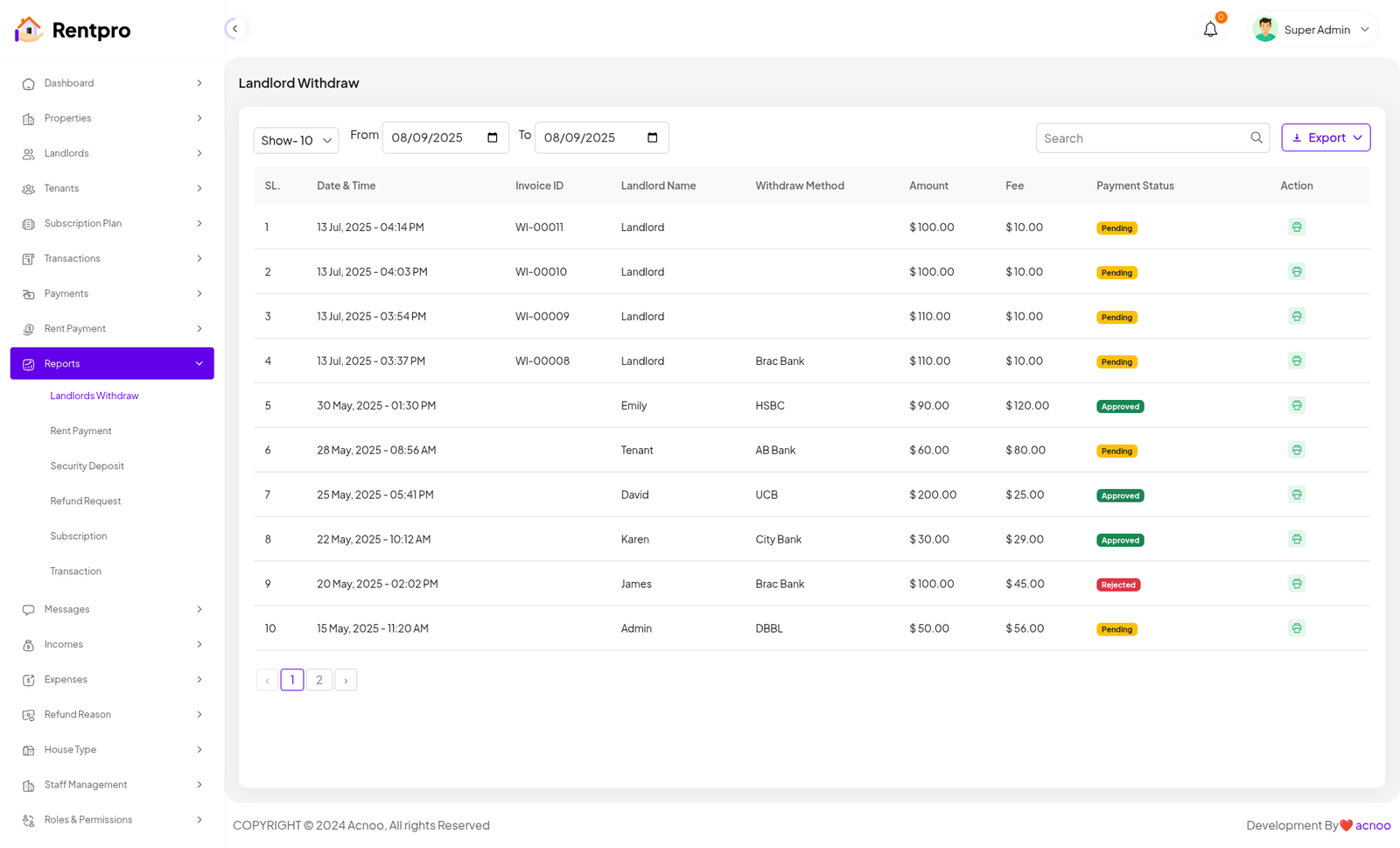Open calendar picker in To date field
The image size is (1400, 848).
652,138
